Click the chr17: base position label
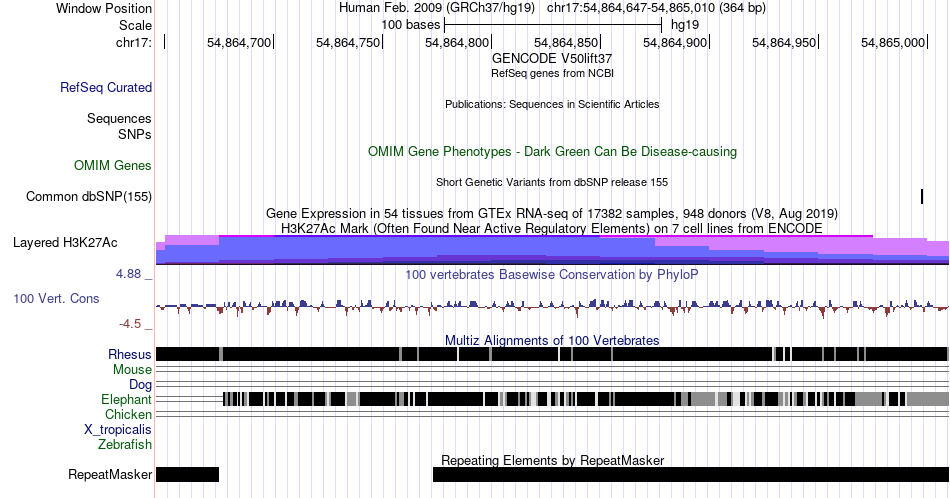Viewport: 950px width, 498px height. [134, 42]
